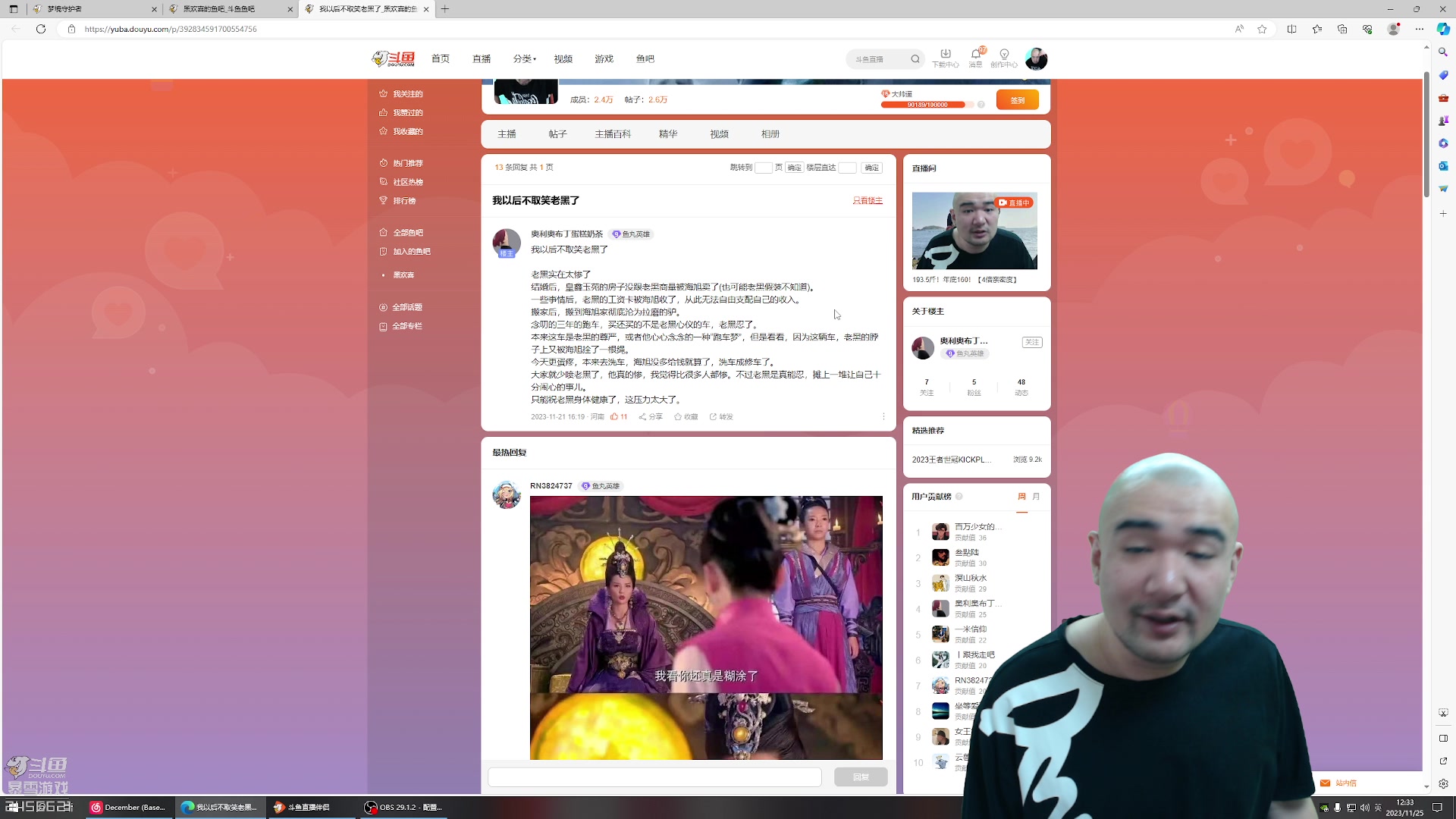
Task: Favorite the main post via 收藏
Action: 686,416
